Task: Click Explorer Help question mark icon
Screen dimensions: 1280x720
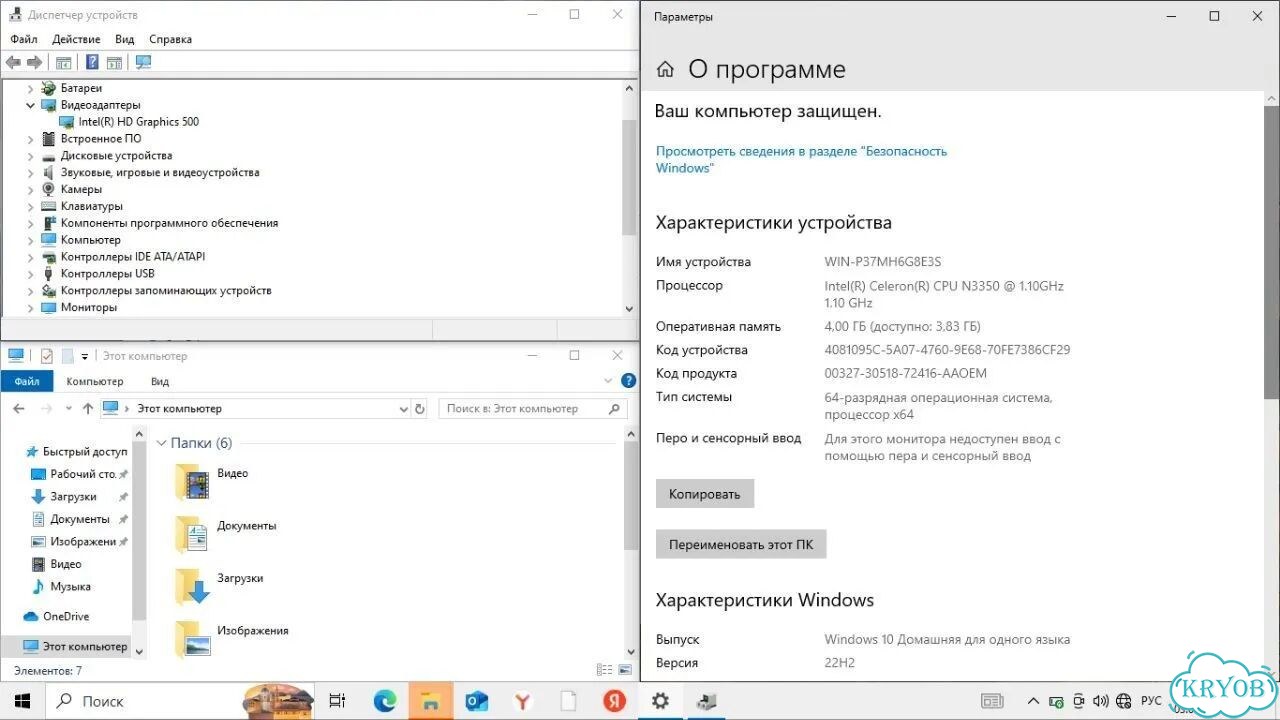Action: [x=628, y=381]
